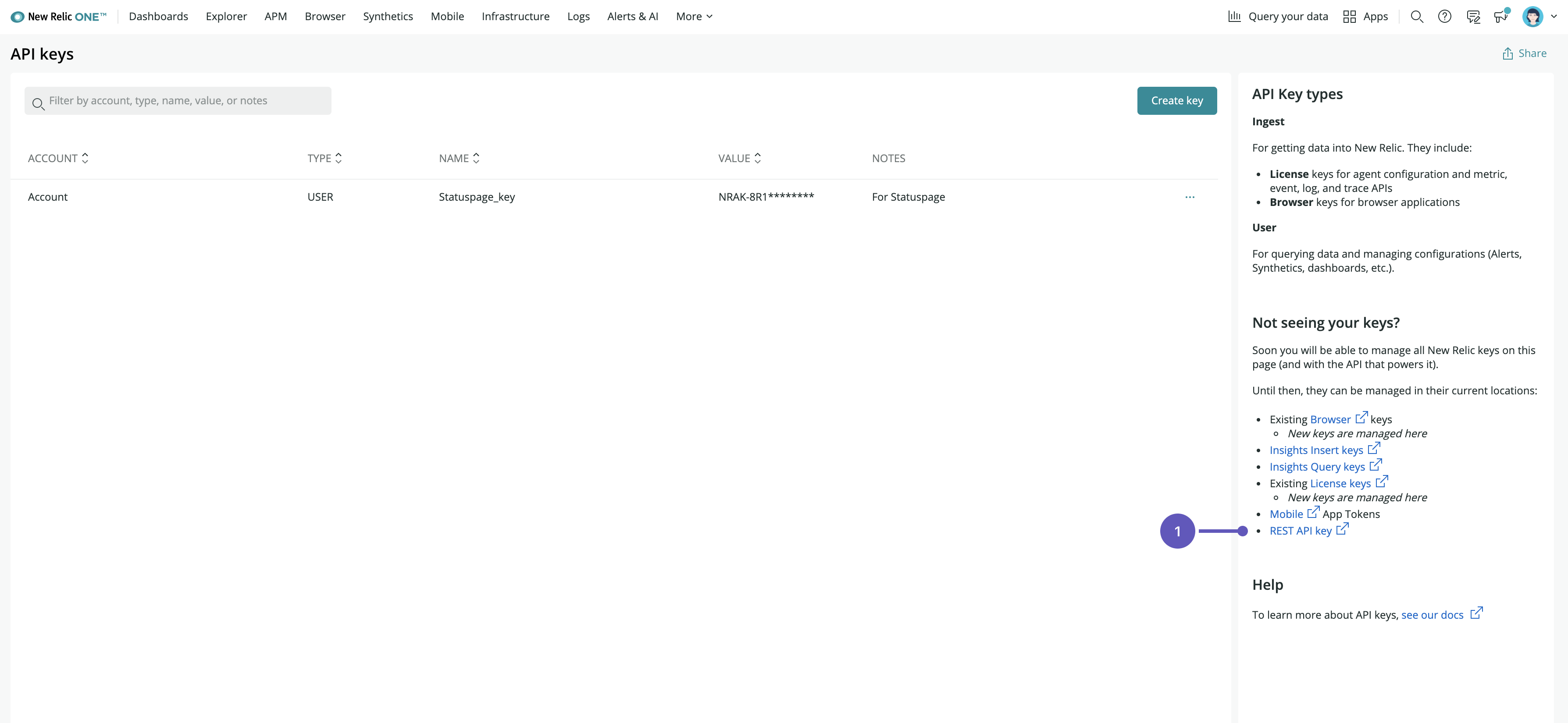Open the Dashboards menu item
This screenshot has width=1568, height=723.
pyautogui.click(x=158, y=16)
